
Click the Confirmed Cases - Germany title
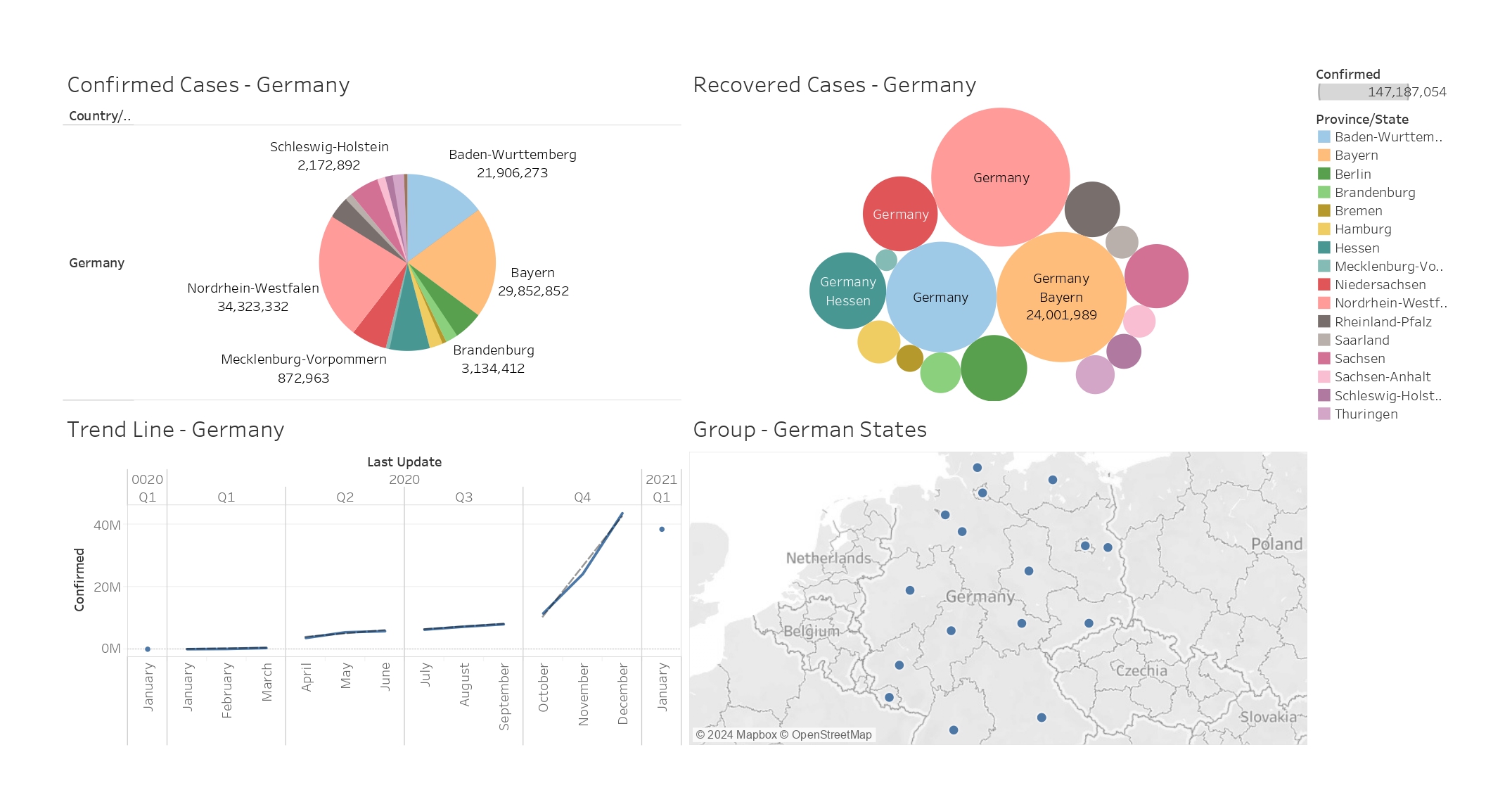coord(208,85)
